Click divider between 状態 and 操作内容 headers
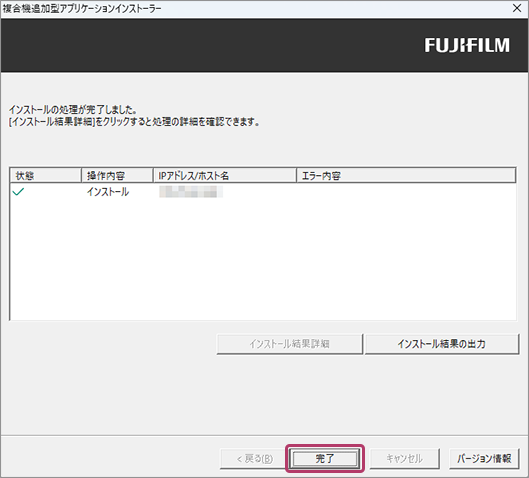529x478 pixels. [81, 175]
